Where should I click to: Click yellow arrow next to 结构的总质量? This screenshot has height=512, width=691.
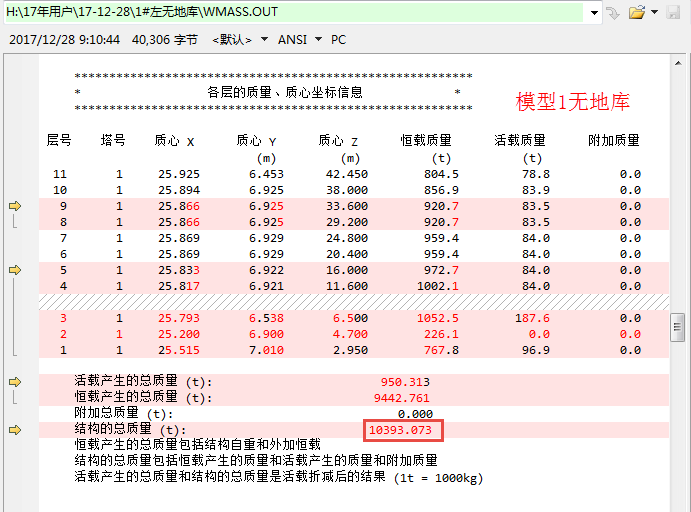pos(15,430)
